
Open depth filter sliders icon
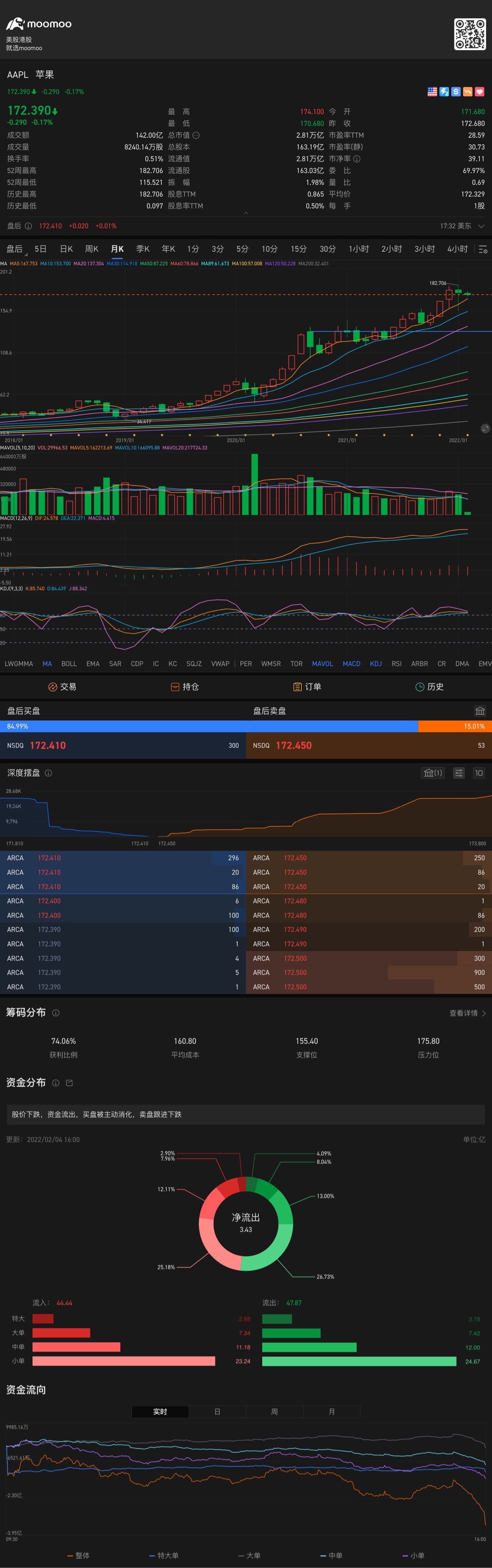tap(459, 773)
